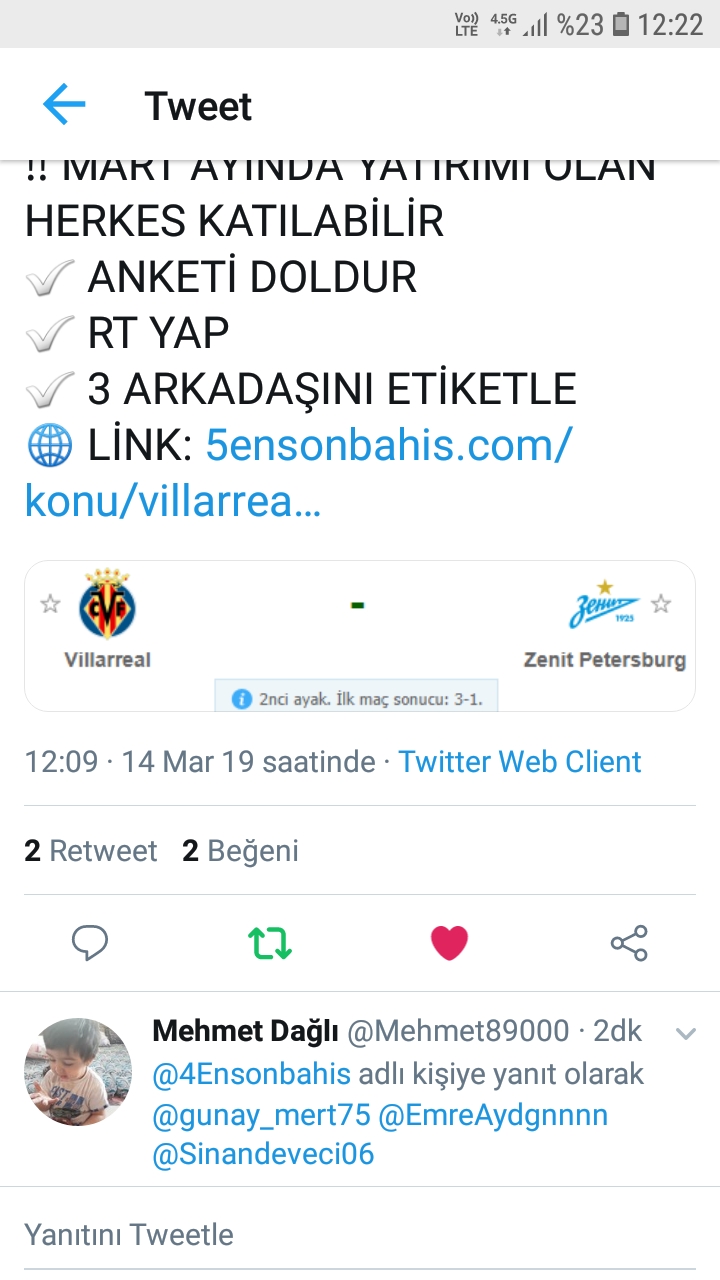Open @gunay_mert75 mention

point(261,1115)
